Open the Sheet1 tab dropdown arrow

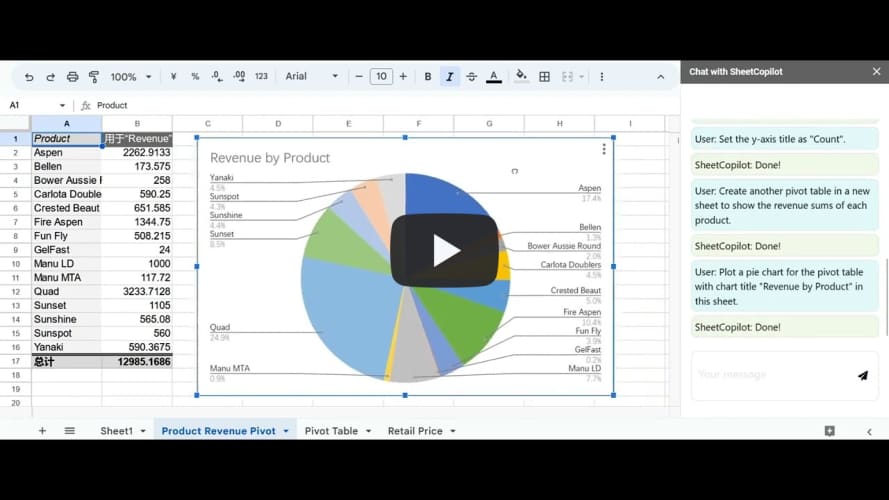[x=143, y=431]
